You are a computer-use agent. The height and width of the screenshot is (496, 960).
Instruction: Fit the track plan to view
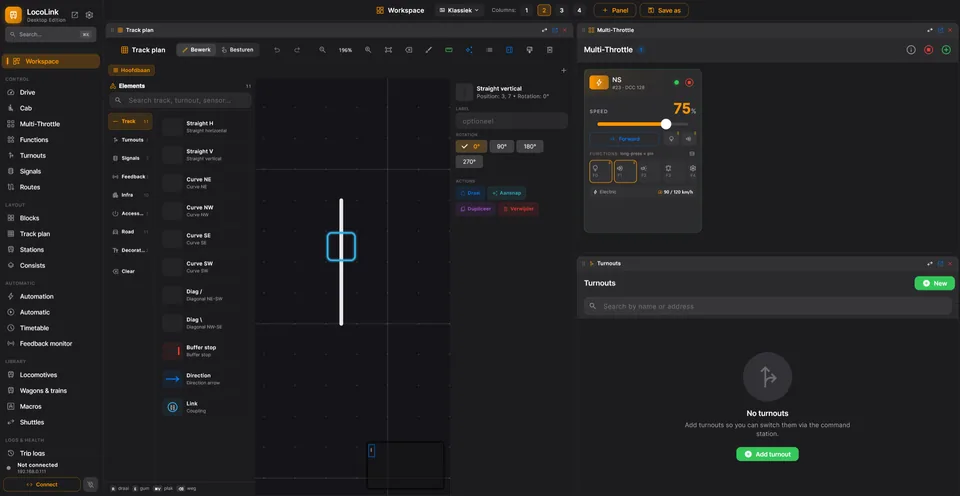[388, 50]
